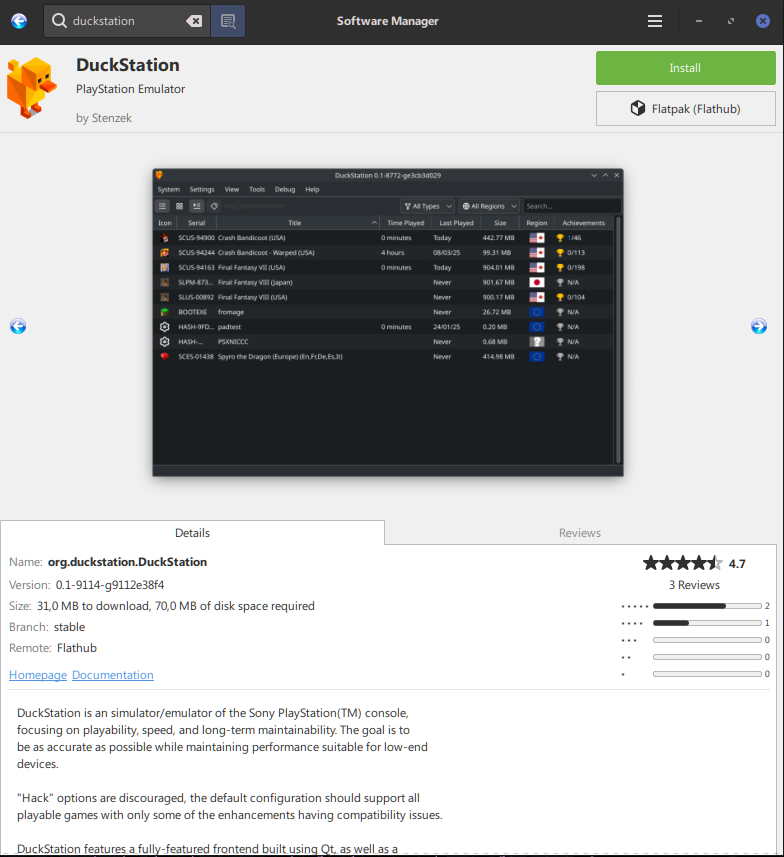The image size is (784, 857).
Task: Select the package name org.duckstation.DuckStation
Action: 127,562
